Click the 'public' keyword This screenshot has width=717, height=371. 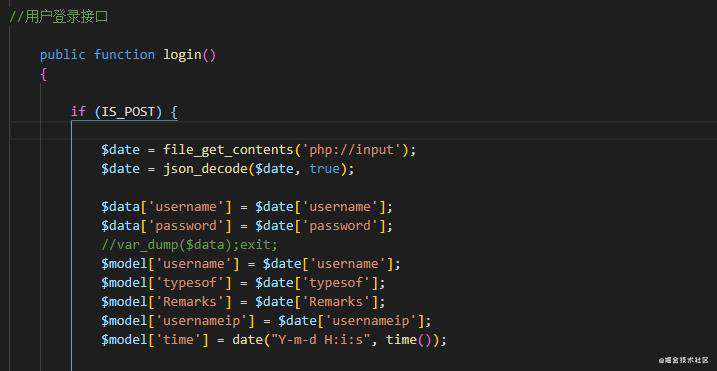click(63, 55)
